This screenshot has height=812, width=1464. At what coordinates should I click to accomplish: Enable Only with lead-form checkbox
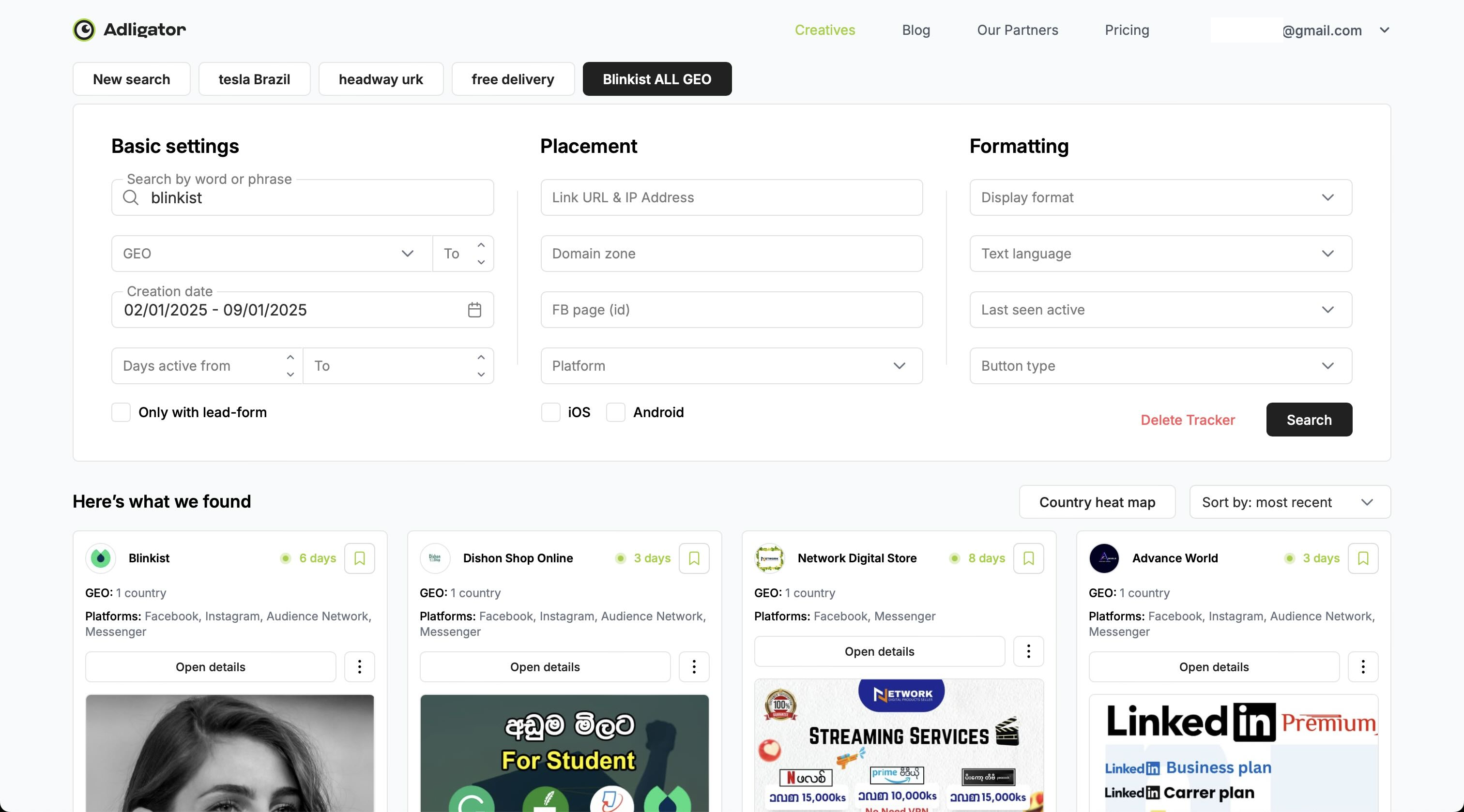point(121,412)
